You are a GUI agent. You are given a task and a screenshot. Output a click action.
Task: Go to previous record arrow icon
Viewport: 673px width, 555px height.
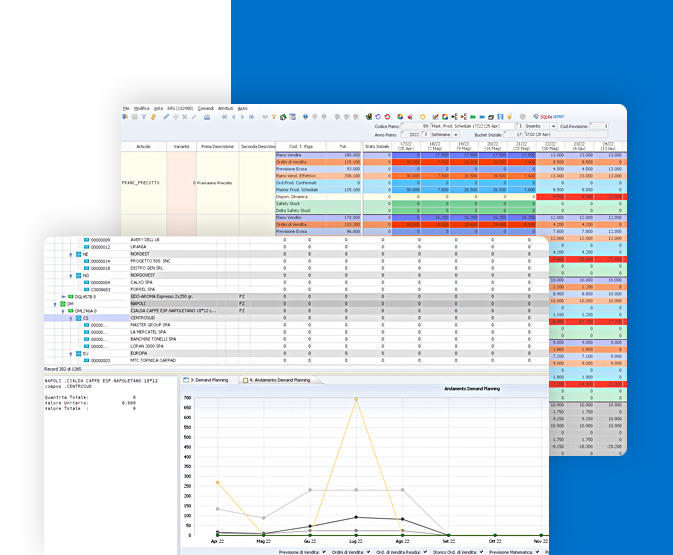click(233, 117)
